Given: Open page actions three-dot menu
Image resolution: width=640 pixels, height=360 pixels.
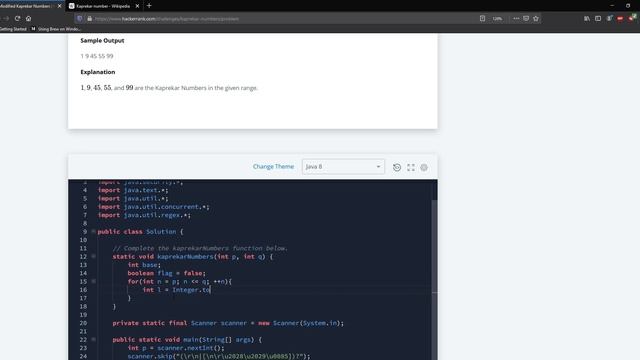Looking at the screenshot, I should pyautogui.click(x=516, y=18).
